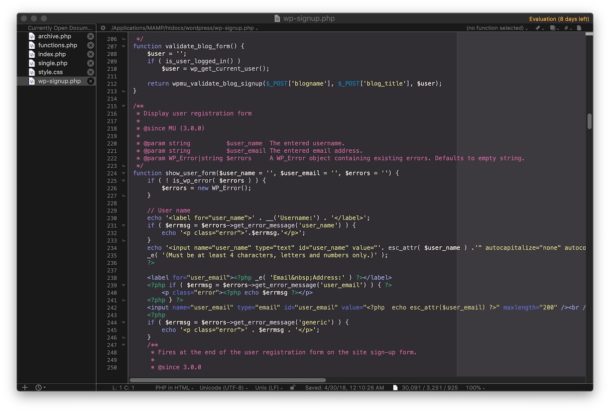Click the "Display user registration form" comment

tap(197, 113)
